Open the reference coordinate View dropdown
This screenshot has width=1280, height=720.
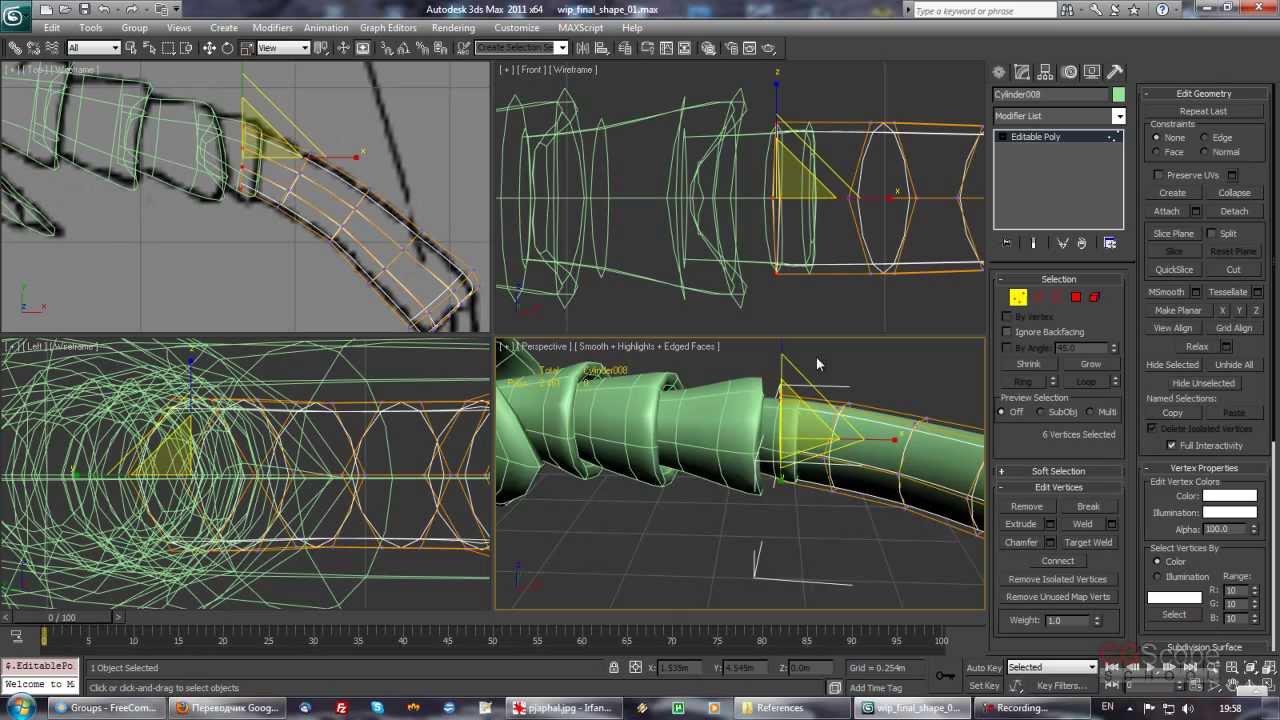click(x=283, y=48)
